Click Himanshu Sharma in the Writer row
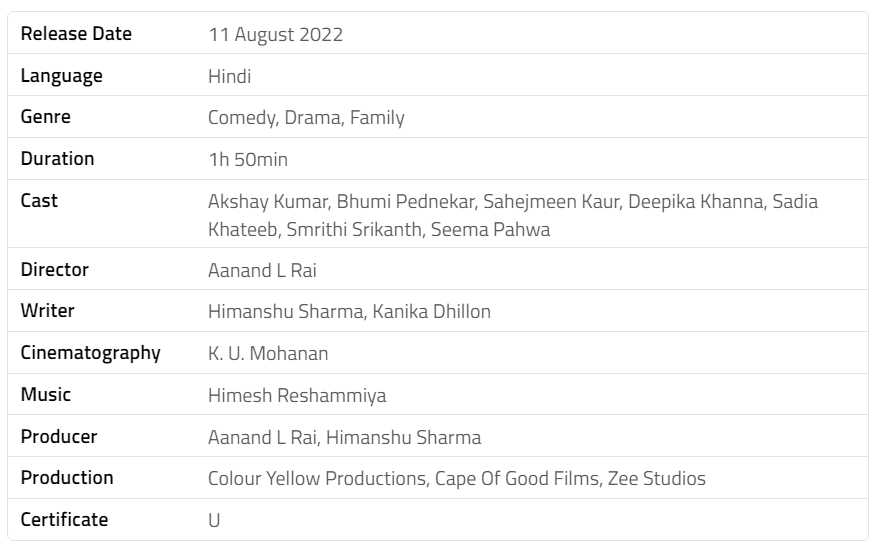The image size is (874, 551). point(285,312)
